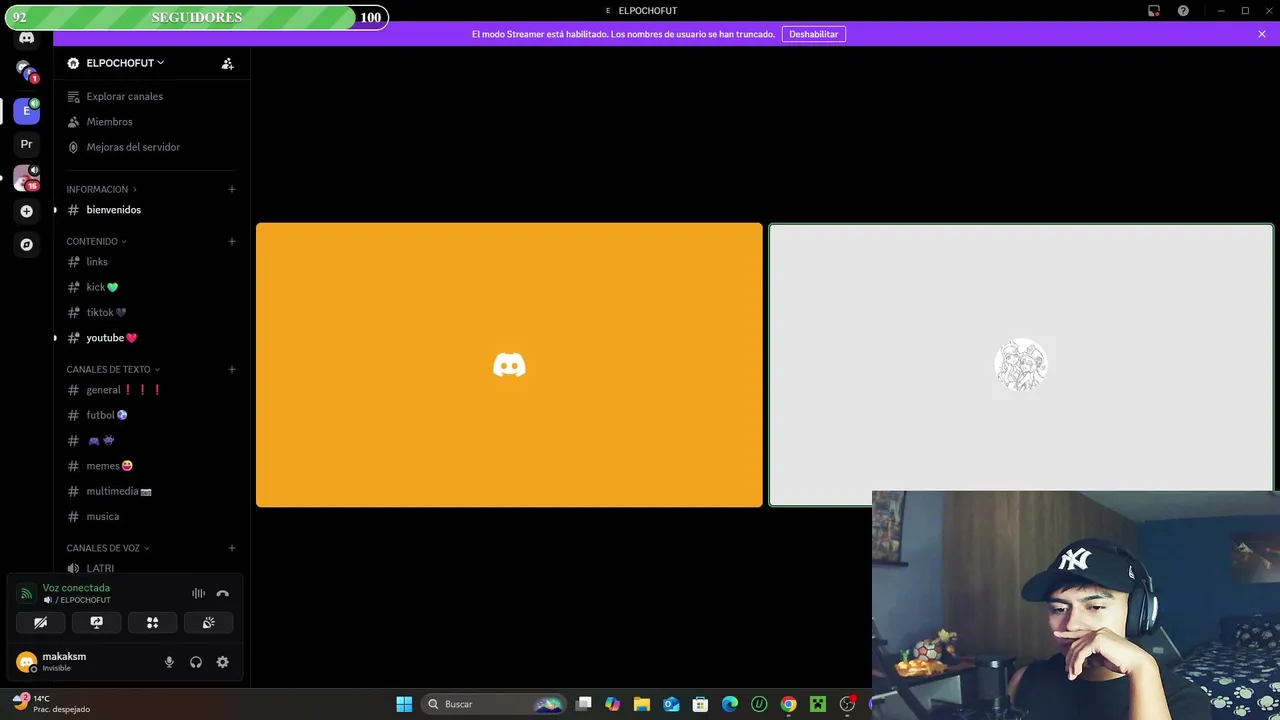Open the Help question mark icon
The image size is (1280, 720).
point(1183,11)
